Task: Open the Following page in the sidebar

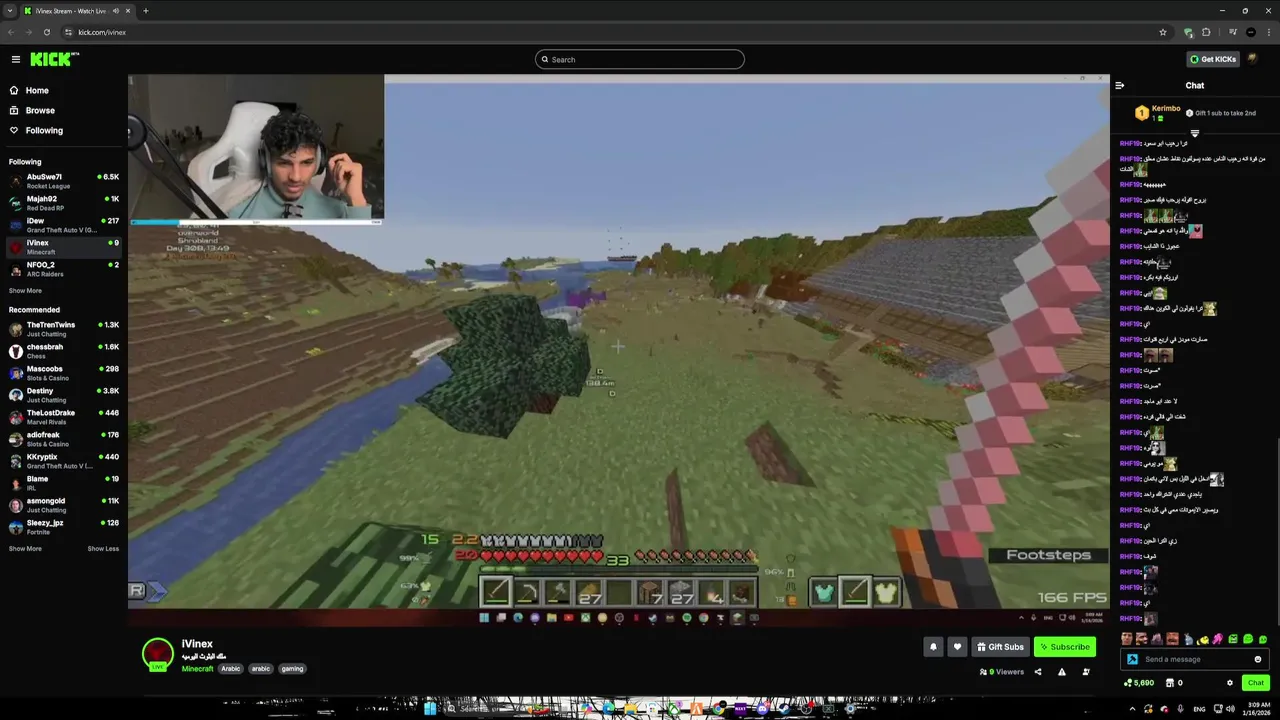Action: click(44, 130)
